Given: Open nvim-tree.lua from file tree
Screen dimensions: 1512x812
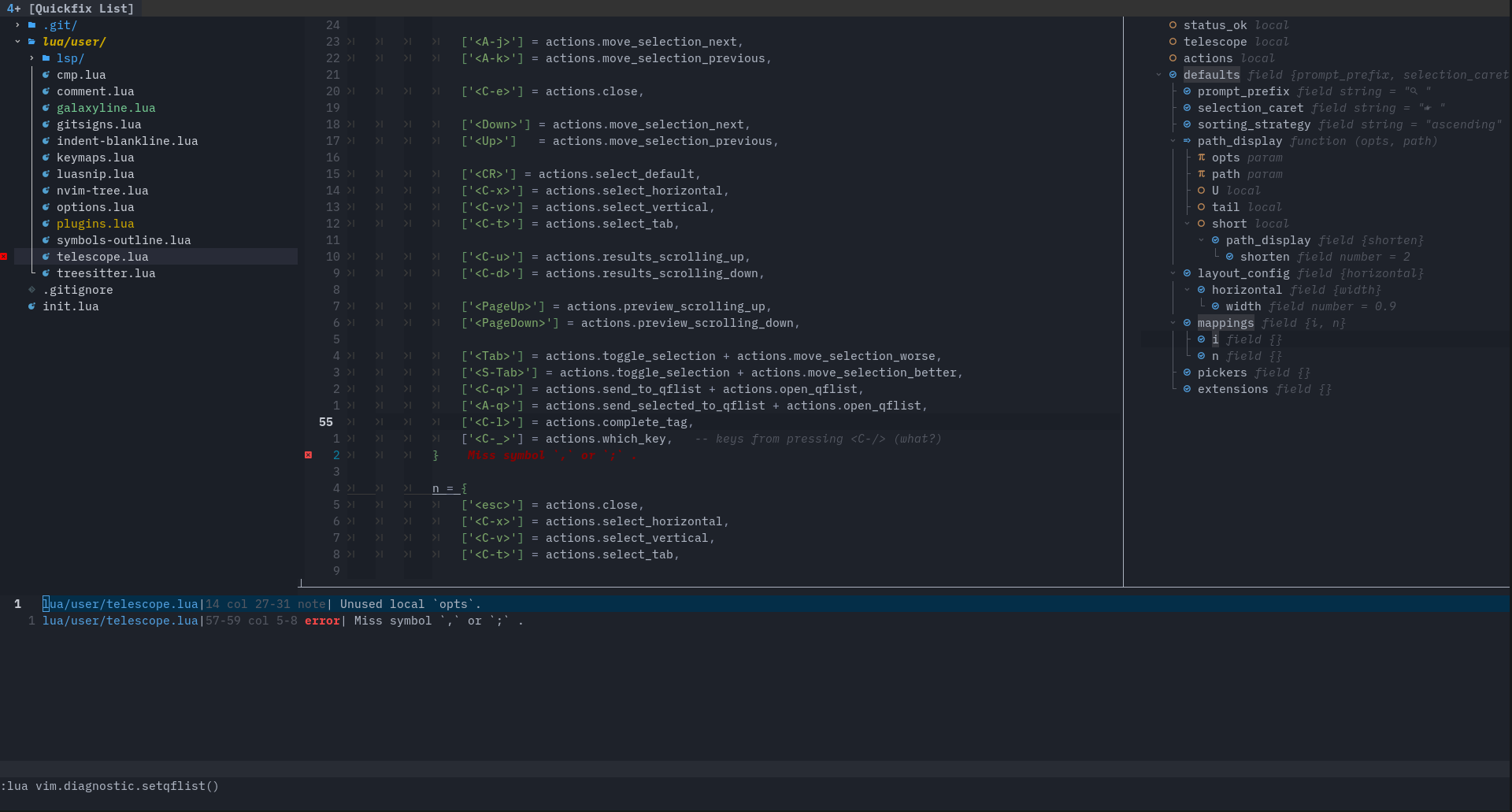Looking at the screenshot, I should (x=102, y=191).
